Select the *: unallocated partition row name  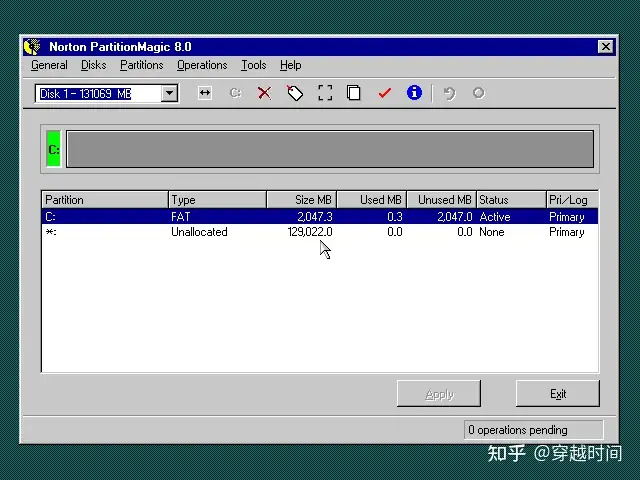51,232
